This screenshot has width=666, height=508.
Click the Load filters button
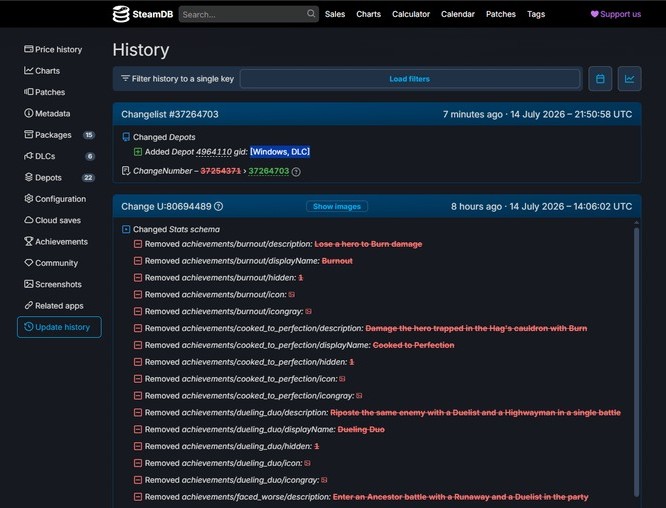click(410, 79)
